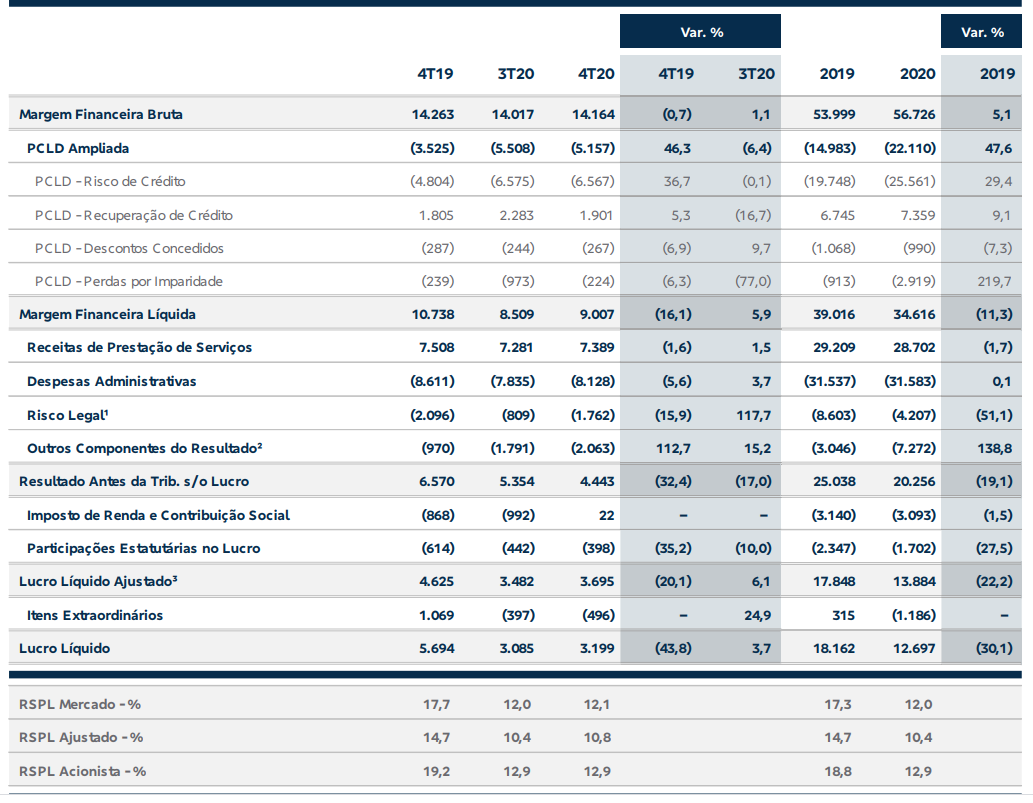
Task: Select the Lucro Líquido 4T19 value 5.694
Action: click(437, 648)
